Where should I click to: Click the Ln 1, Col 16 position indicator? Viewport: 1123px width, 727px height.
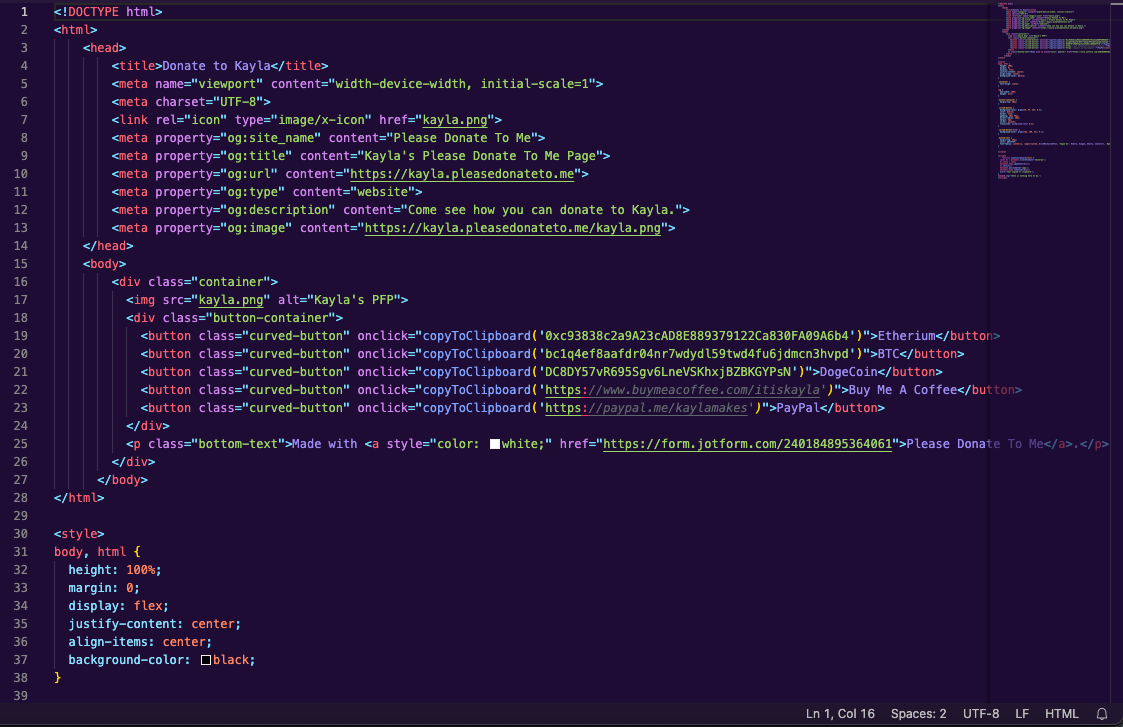coord(840,713)
